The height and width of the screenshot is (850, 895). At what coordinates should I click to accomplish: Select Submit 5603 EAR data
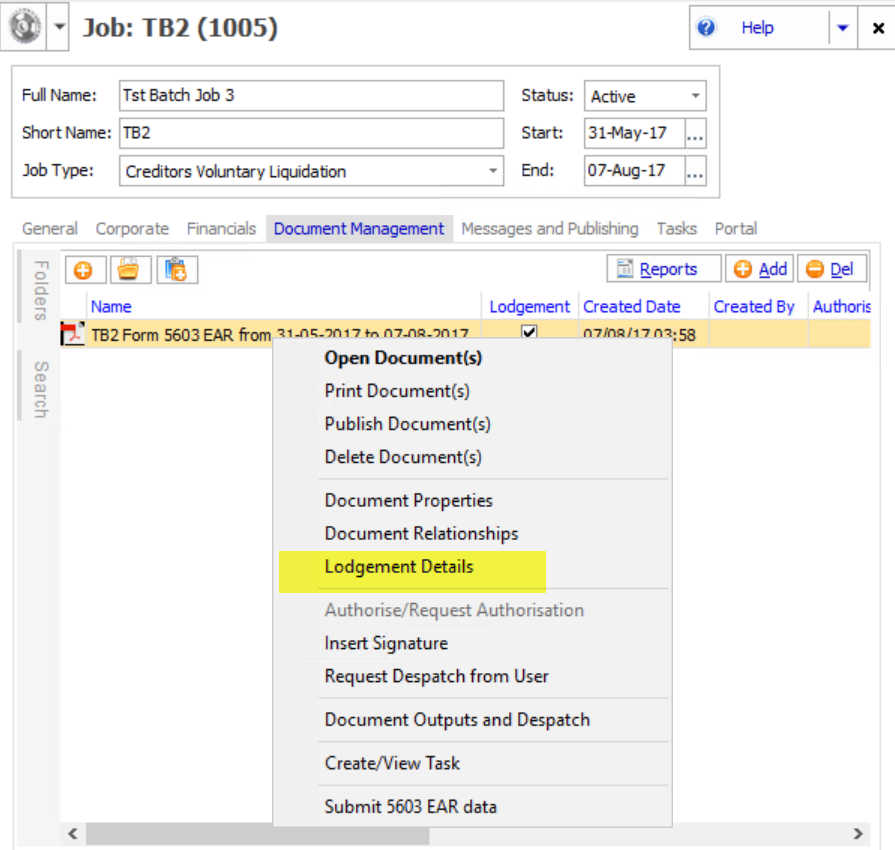click(410, 807)
